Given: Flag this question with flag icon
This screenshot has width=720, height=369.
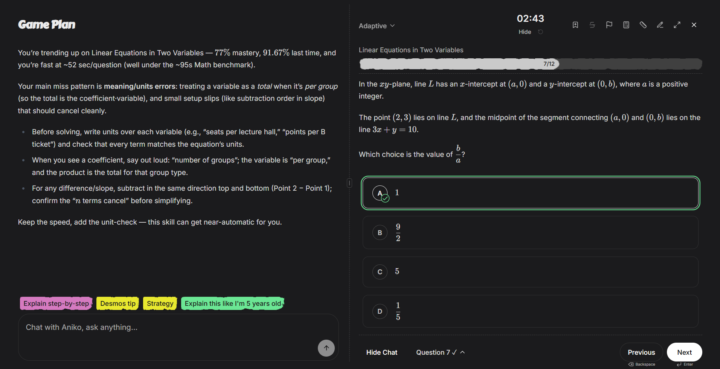Looking at the screenshot, I should click(609, 25).
